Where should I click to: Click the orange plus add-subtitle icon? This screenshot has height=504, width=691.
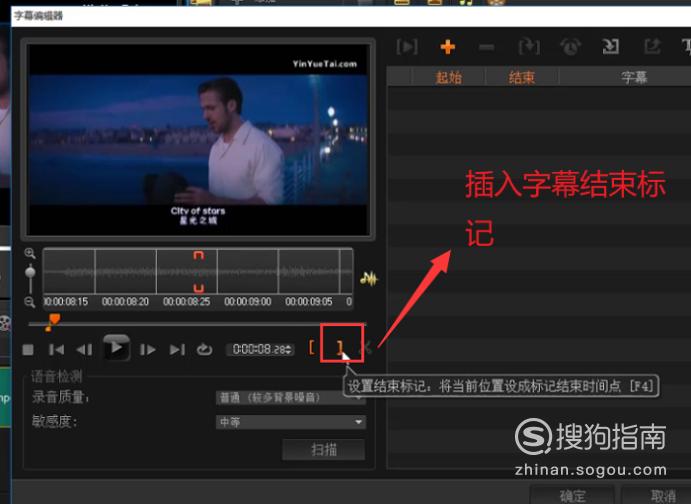(x=447, y=47)
